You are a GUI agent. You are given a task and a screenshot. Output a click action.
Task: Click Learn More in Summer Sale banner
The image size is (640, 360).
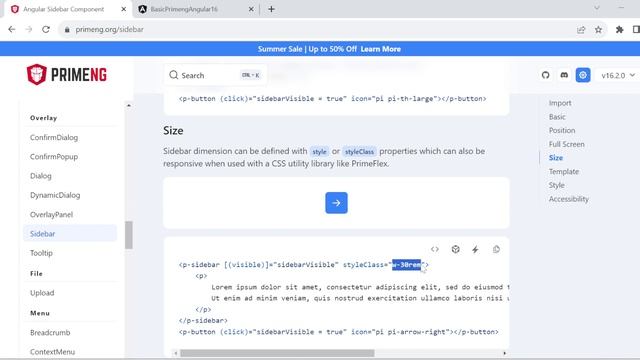point(380,49)
